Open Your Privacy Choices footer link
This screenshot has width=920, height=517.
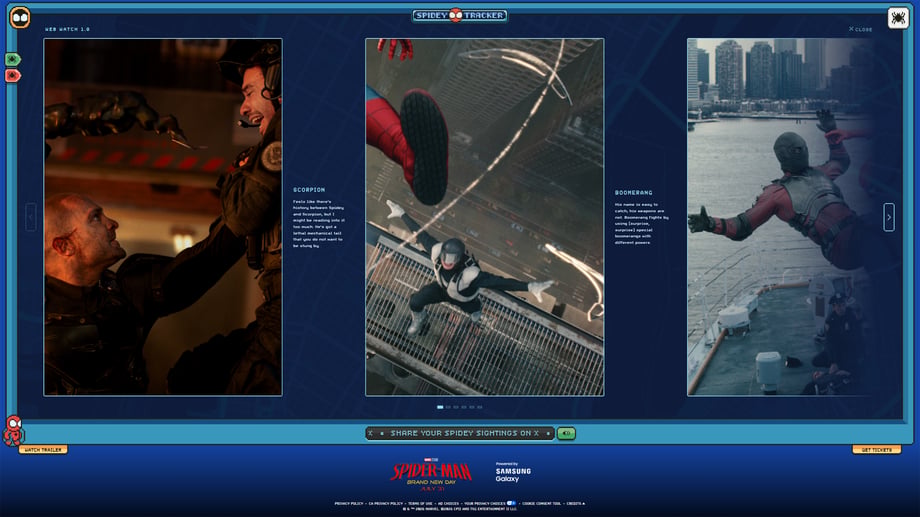490,504
